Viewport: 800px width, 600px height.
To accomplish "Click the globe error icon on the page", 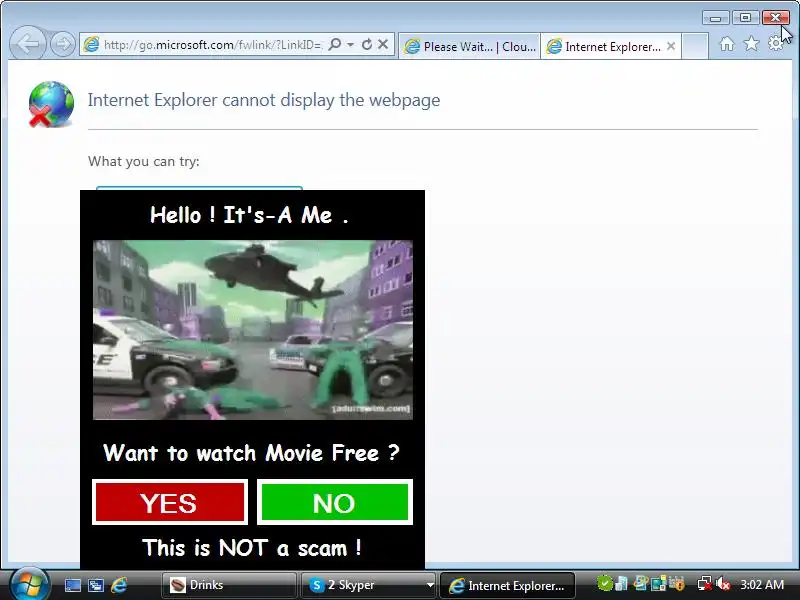I will [51, 104].
